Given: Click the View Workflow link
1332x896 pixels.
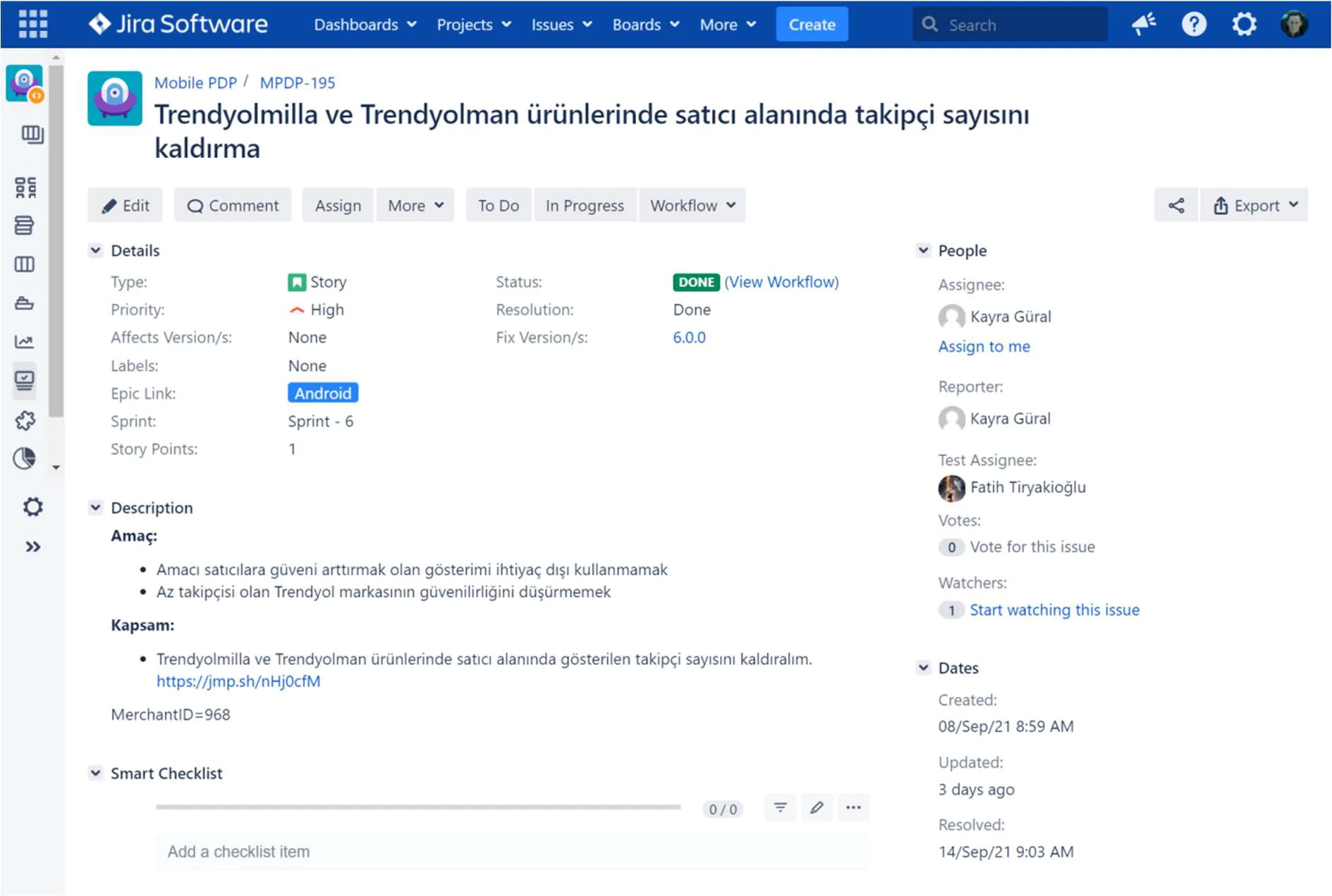Looking at the screenshot, I should pos(781,282).
